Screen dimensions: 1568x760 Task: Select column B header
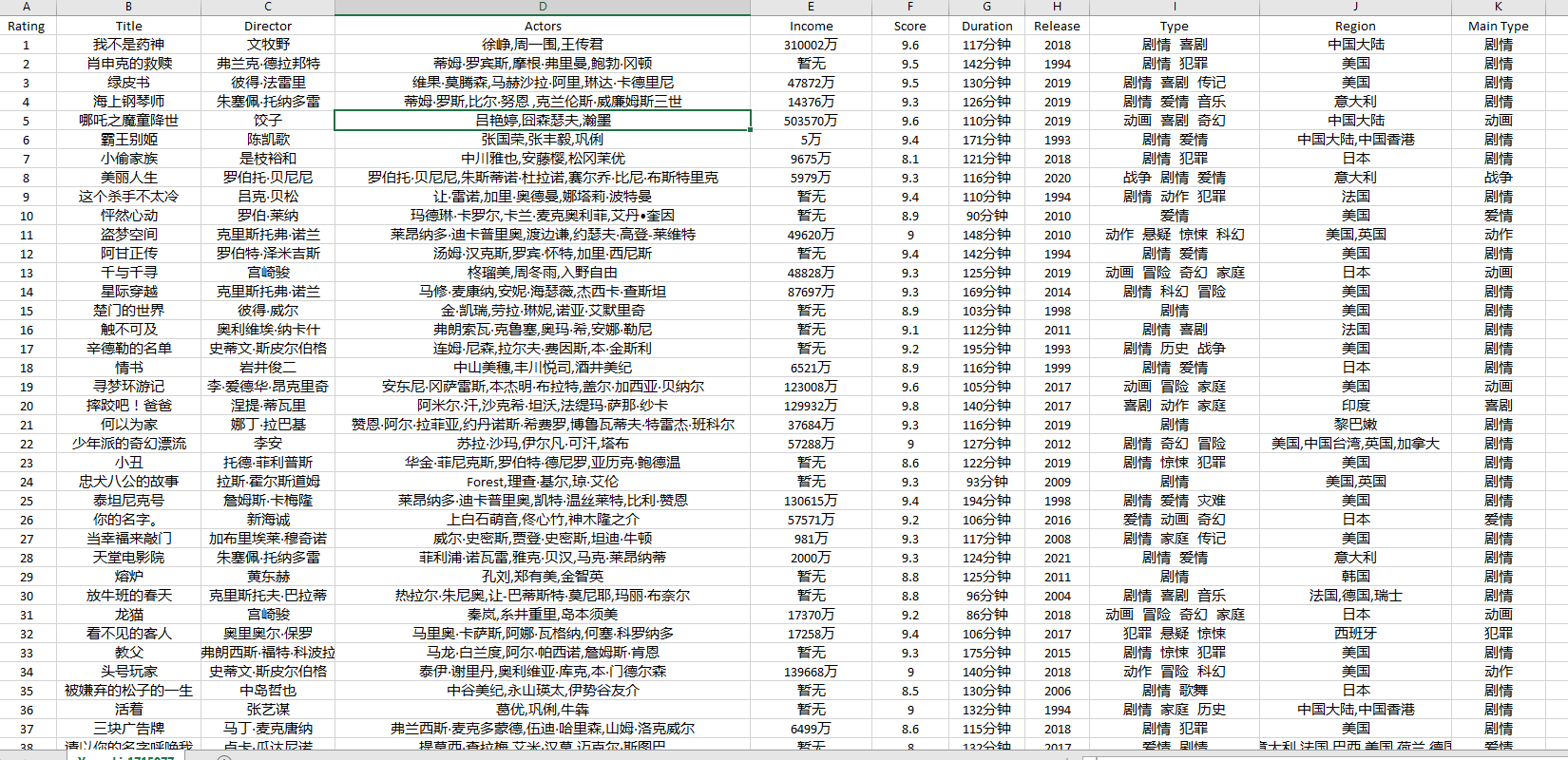point(128,7)
